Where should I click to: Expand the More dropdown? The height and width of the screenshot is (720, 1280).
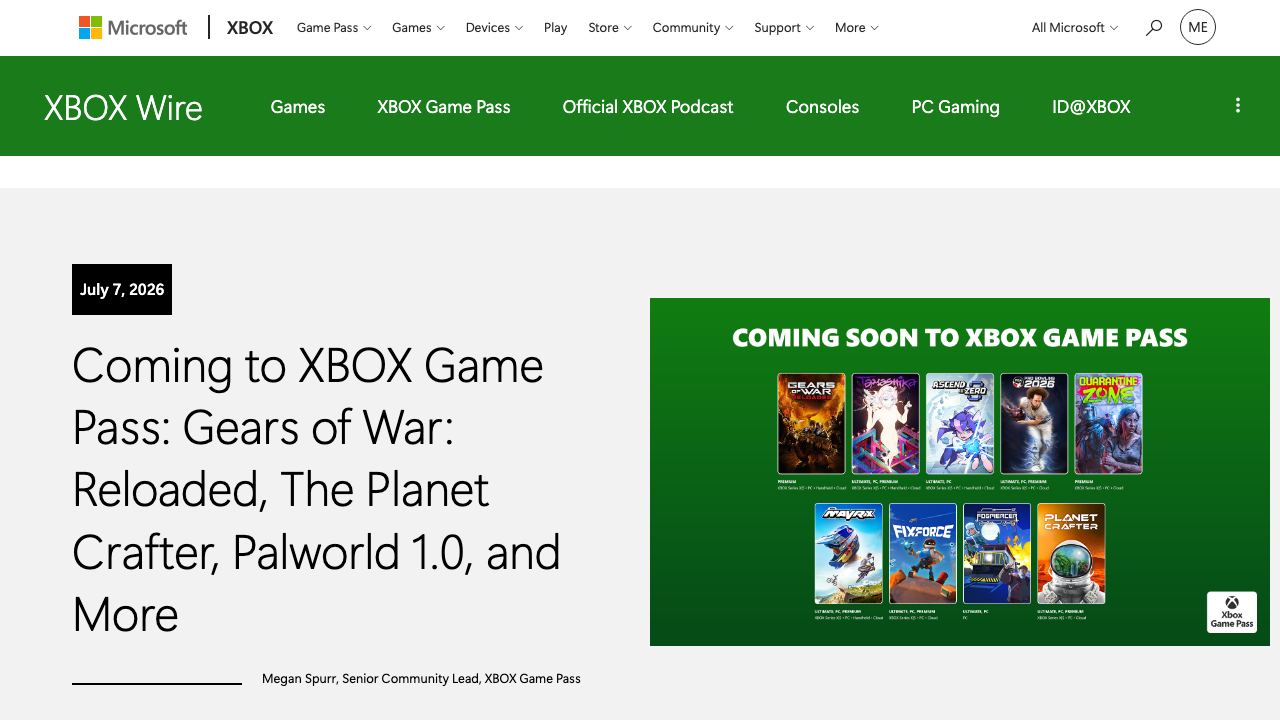[857, 28]
